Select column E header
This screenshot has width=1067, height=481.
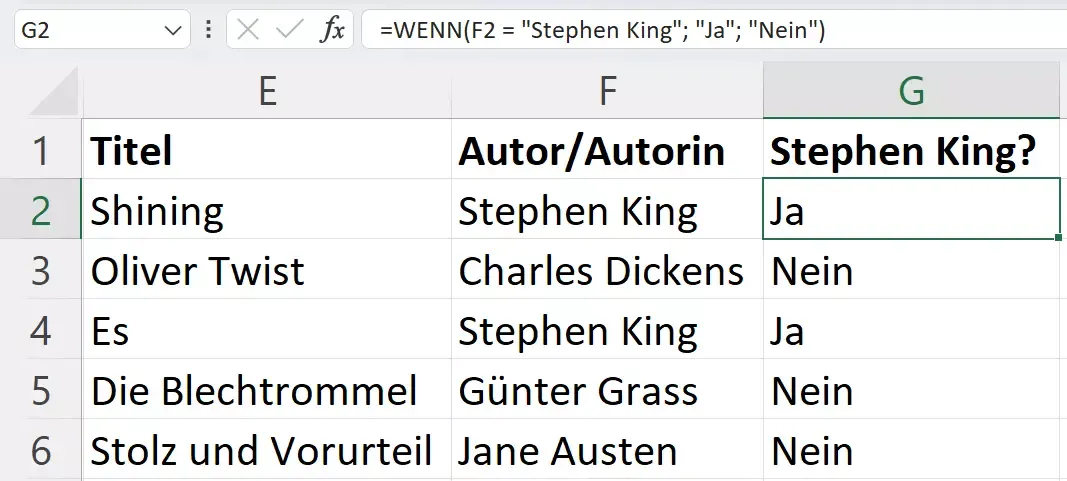point(267,92)
